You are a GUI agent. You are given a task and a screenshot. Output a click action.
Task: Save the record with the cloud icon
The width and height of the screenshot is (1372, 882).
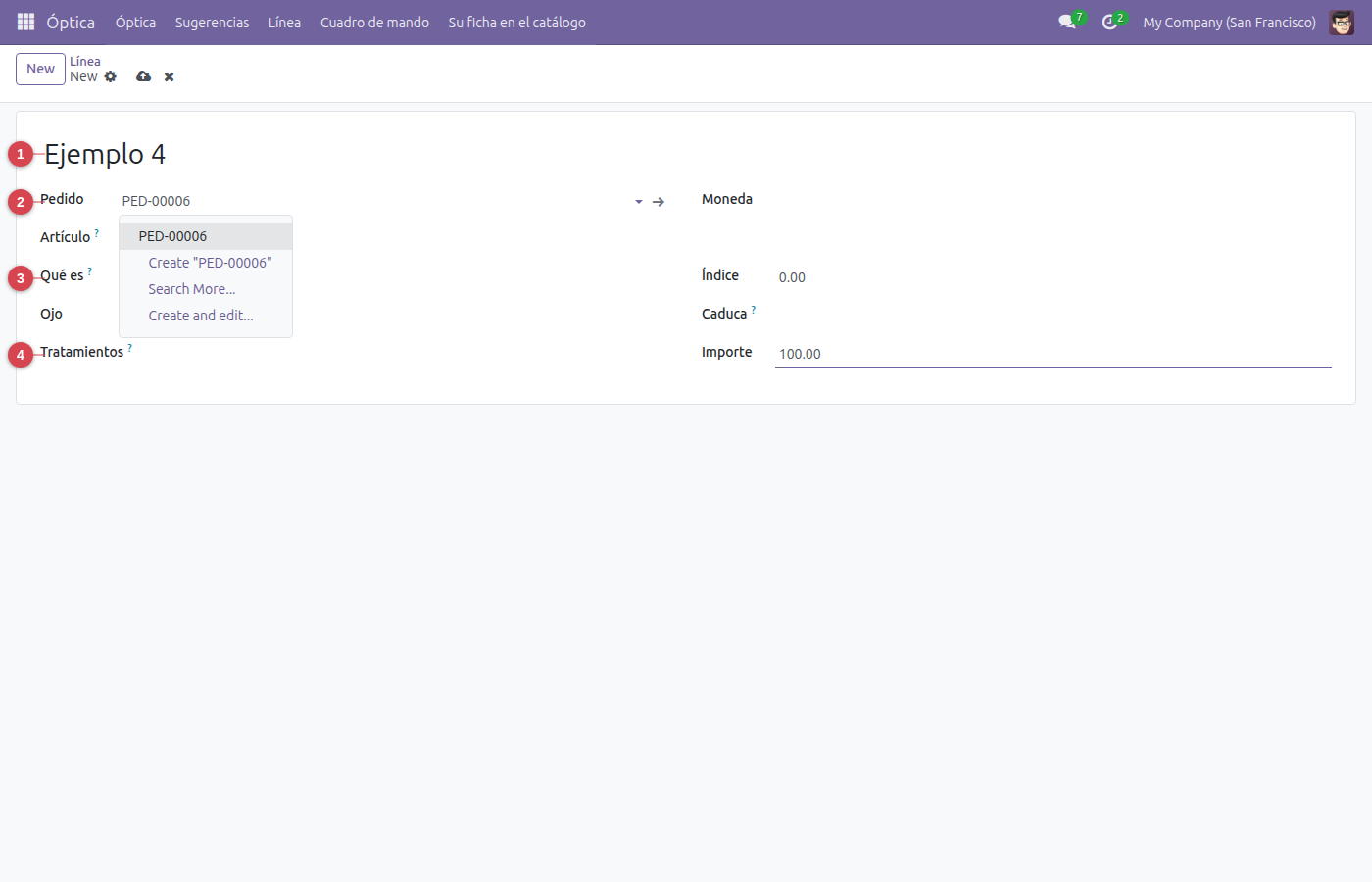(144, 76)
